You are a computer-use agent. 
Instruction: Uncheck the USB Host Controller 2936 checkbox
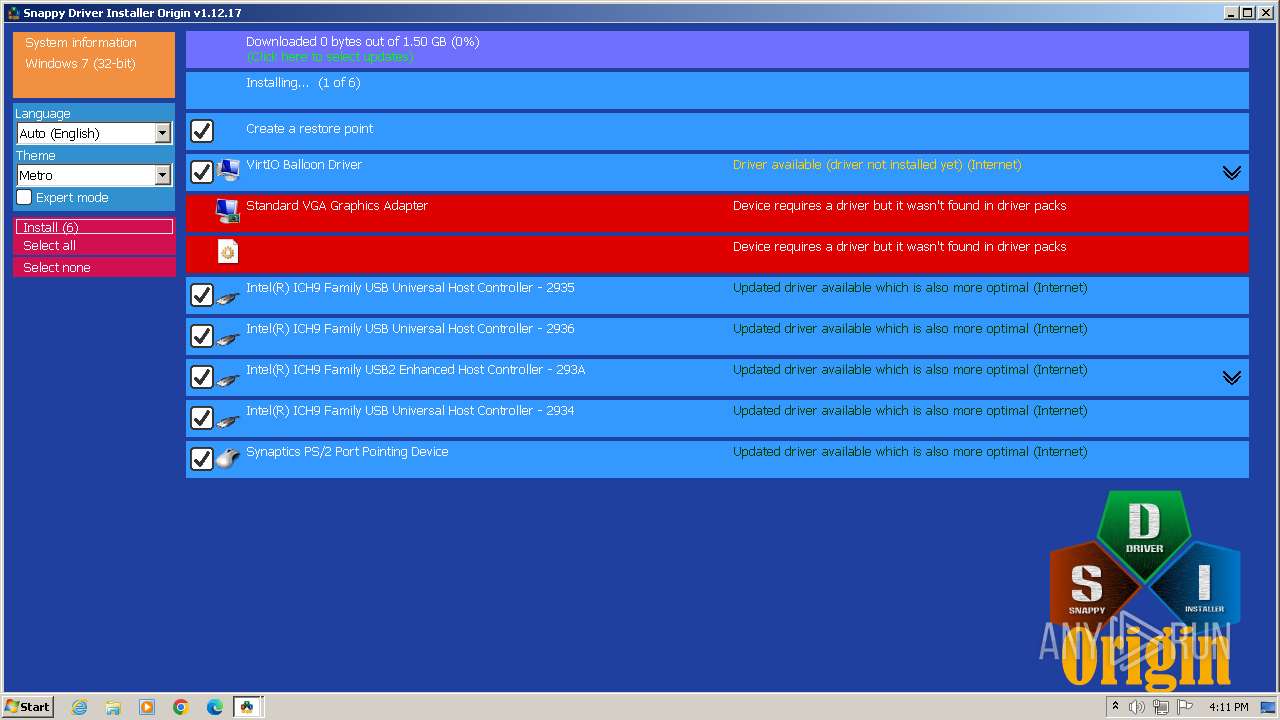pyautogui.click(x=202, y=336)
